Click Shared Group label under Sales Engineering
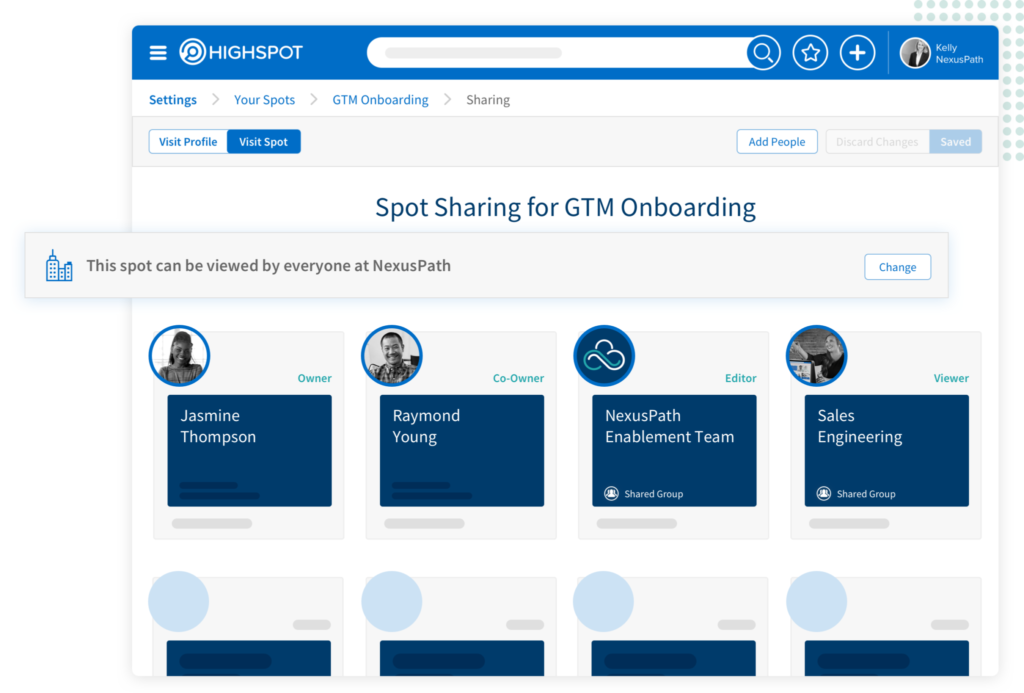 click(866, 494)
